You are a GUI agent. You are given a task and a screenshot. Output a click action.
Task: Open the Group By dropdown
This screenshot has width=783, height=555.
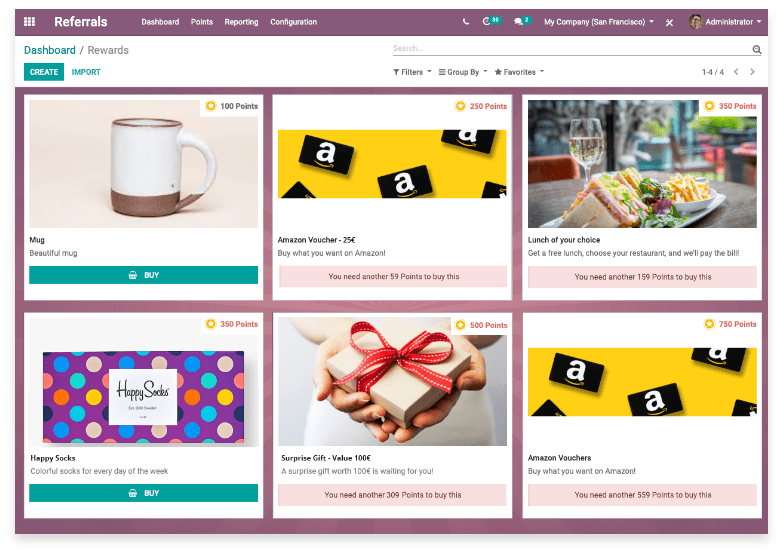pyautogui.click(x=463, y=72)
